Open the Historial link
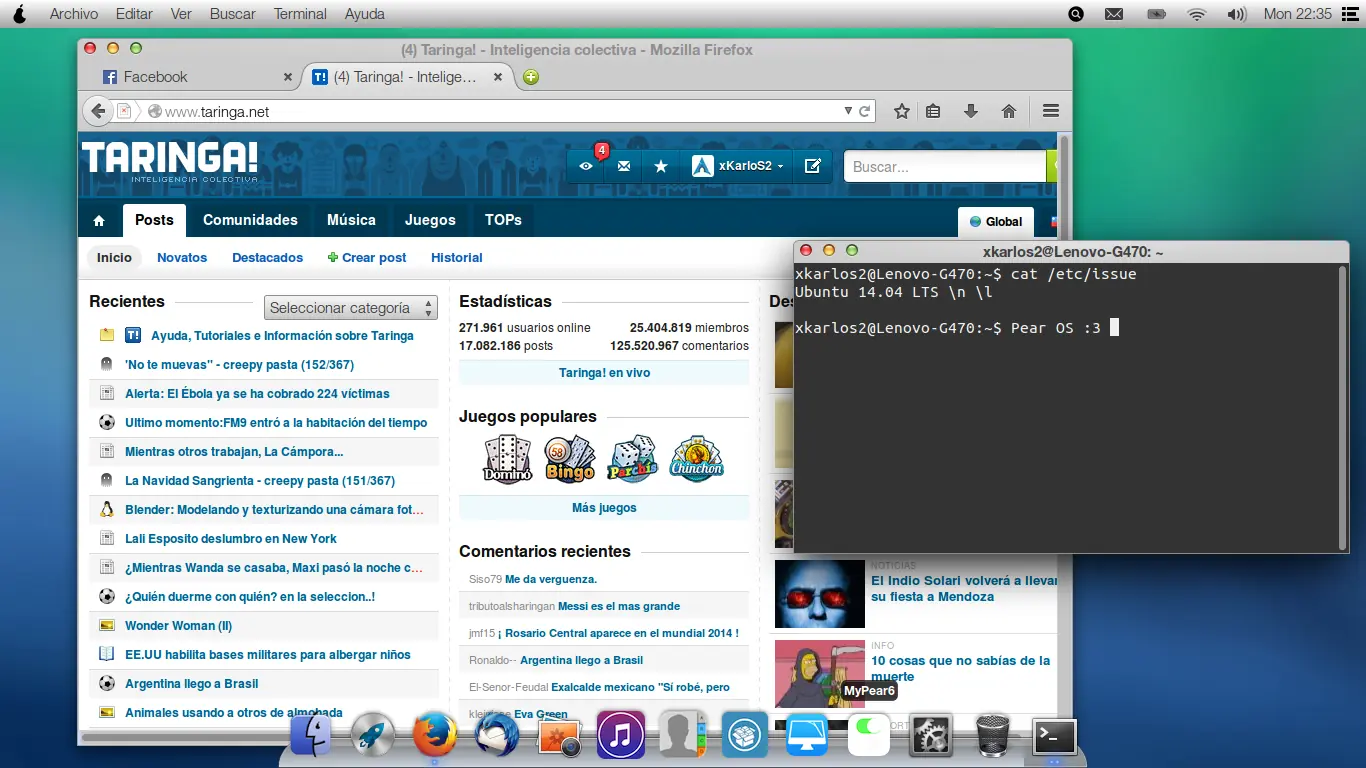This screenshot has width=1366, height=768. tap(457, 257)
